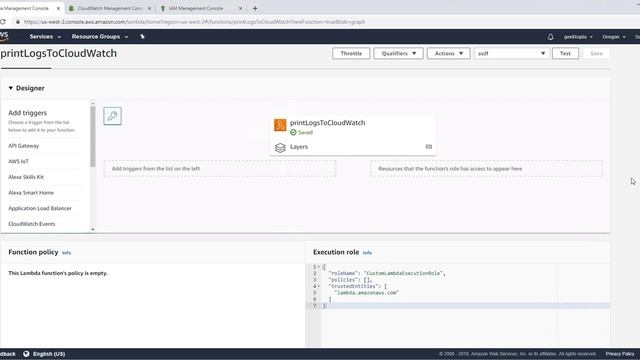
Task: Open the asdf test event dropdown
Action: 511,53
